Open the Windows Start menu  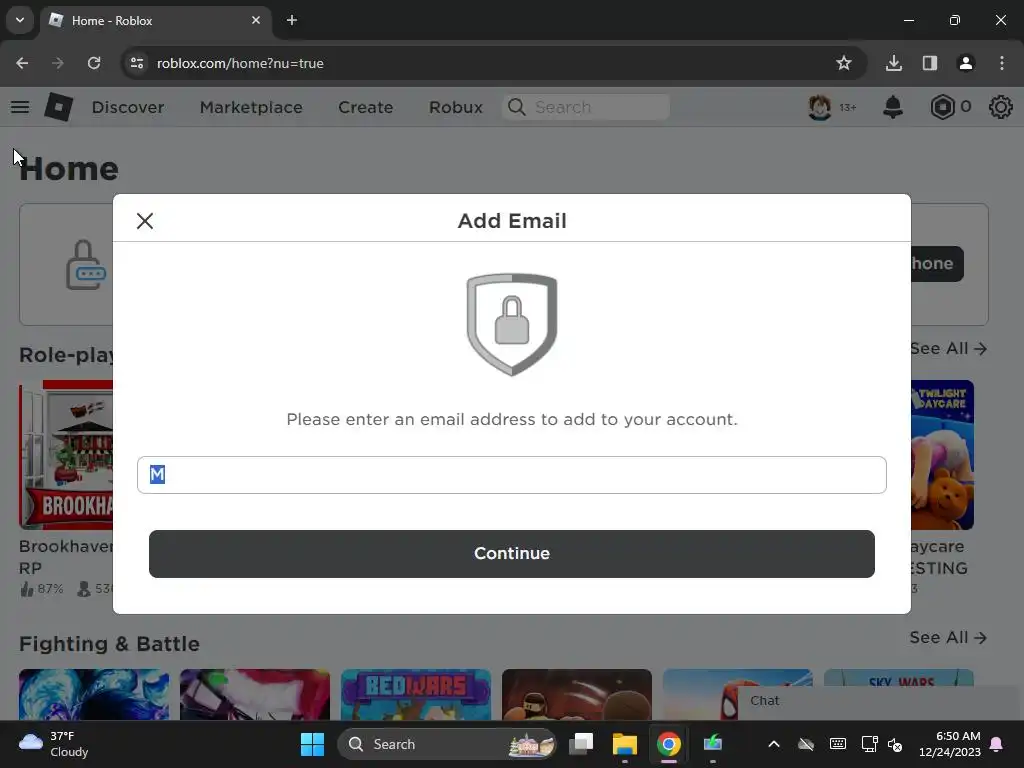(312, 744)
